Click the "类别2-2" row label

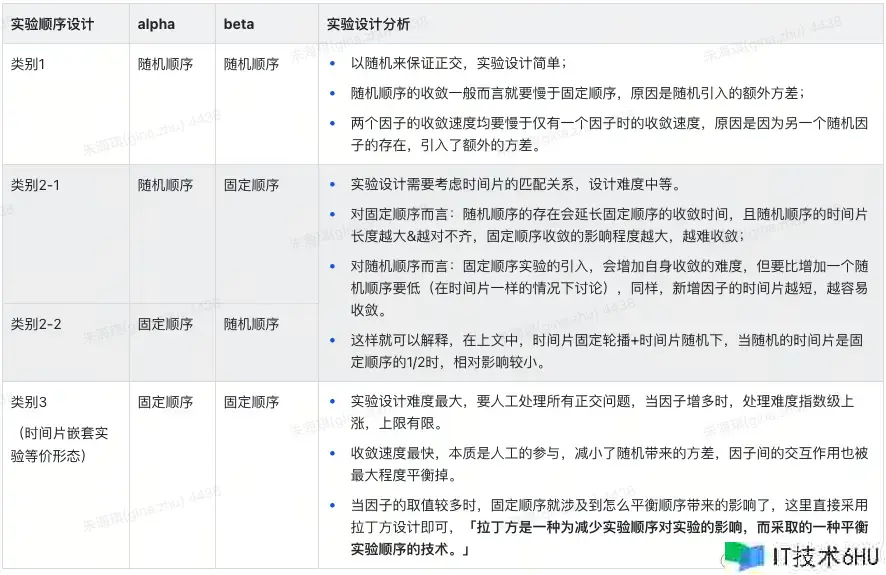point(36,324)
